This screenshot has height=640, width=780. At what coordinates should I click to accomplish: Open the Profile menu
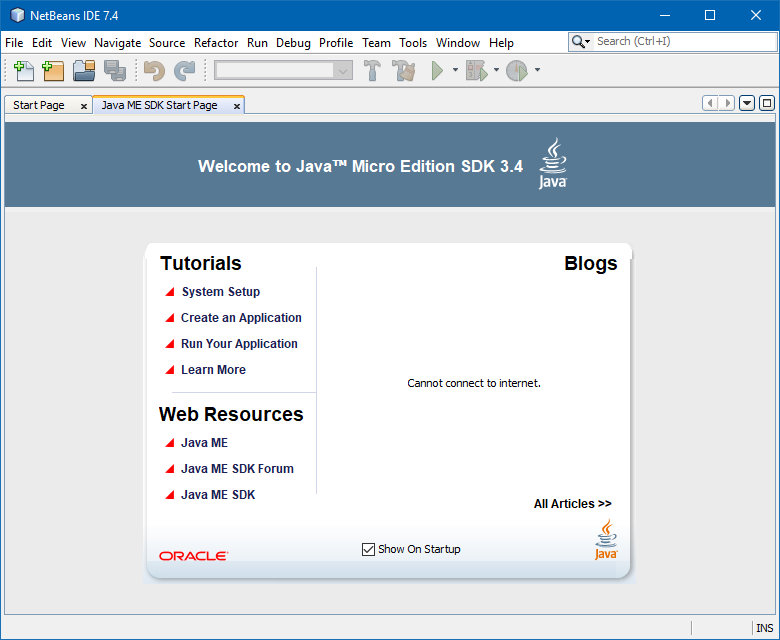[336, 43]
